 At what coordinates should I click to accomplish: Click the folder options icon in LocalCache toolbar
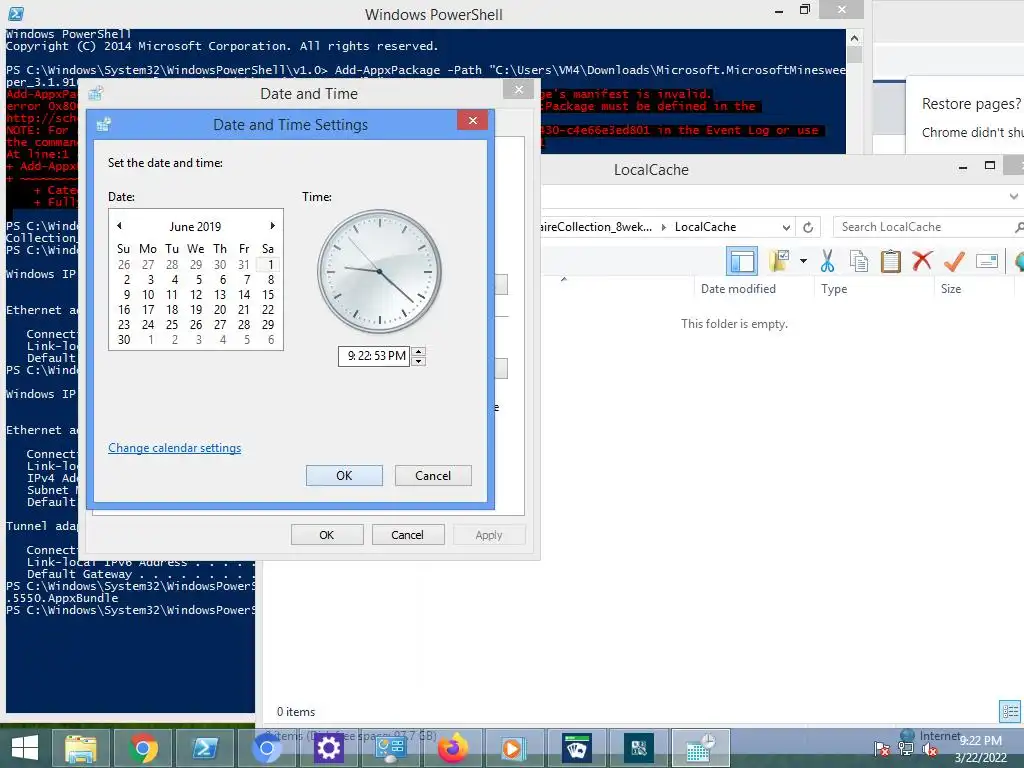point(779,261)
